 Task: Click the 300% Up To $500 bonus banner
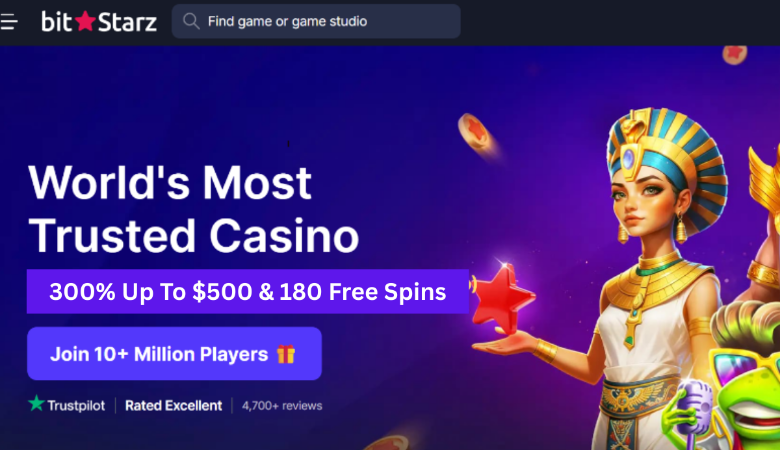[x=248, y=291]
